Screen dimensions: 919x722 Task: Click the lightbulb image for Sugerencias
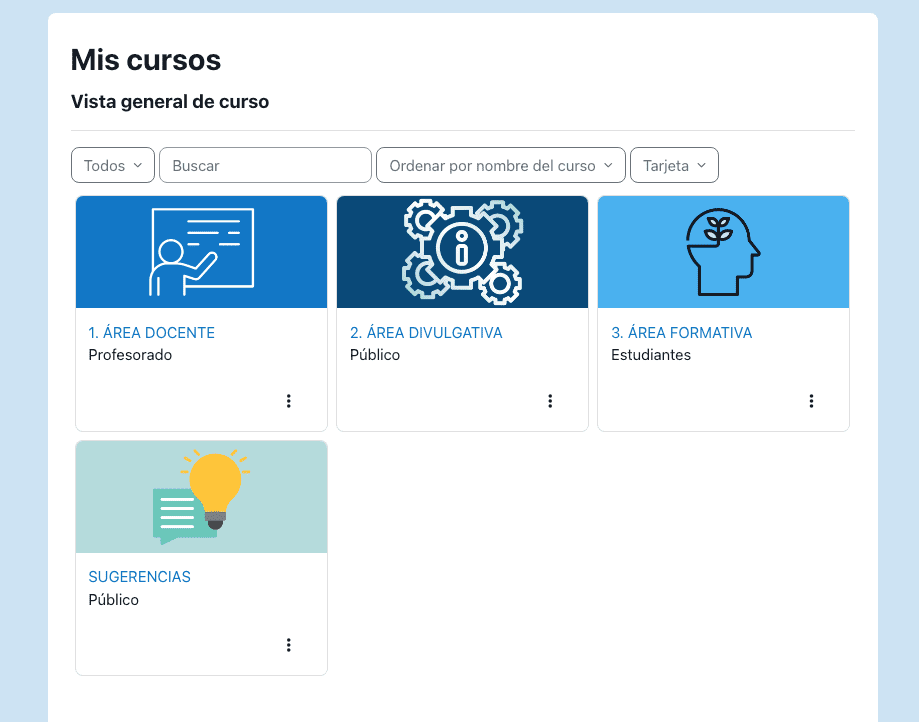tap(201, 497)
